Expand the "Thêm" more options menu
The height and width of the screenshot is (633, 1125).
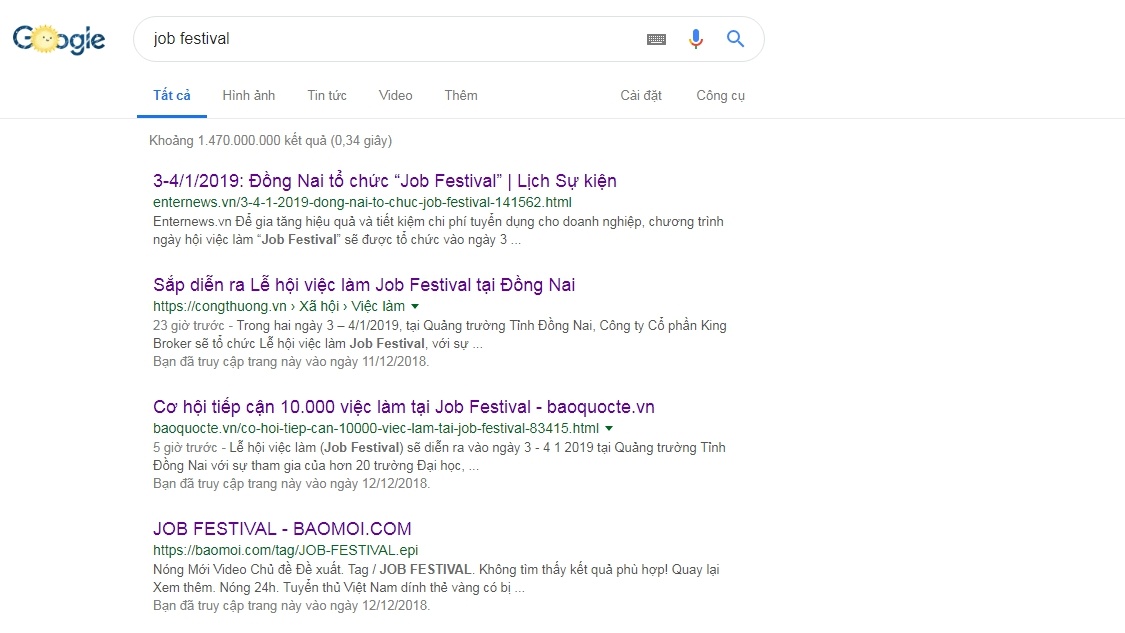461,95
